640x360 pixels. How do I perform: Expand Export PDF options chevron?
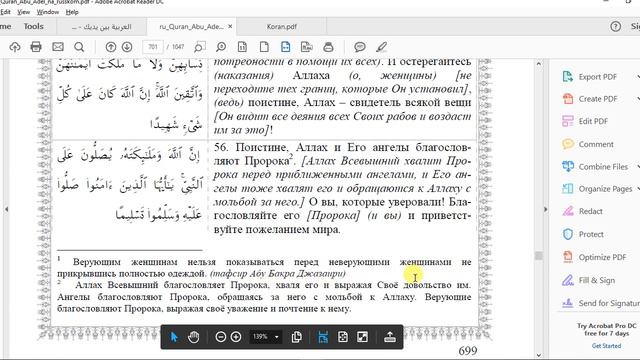tap(638, 77)
